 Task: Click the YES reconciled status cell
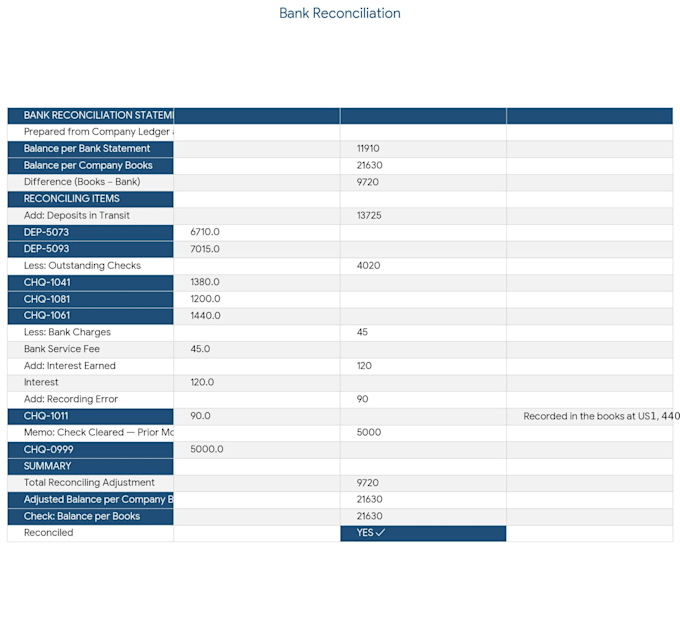(x=423, y=533)
